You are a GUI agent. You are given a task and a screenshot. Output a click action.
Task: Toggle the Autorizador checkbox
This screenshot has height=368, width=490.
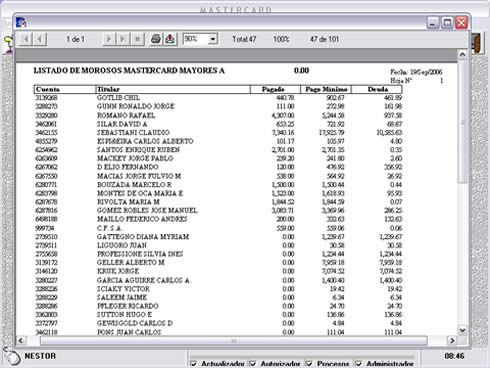253,364
